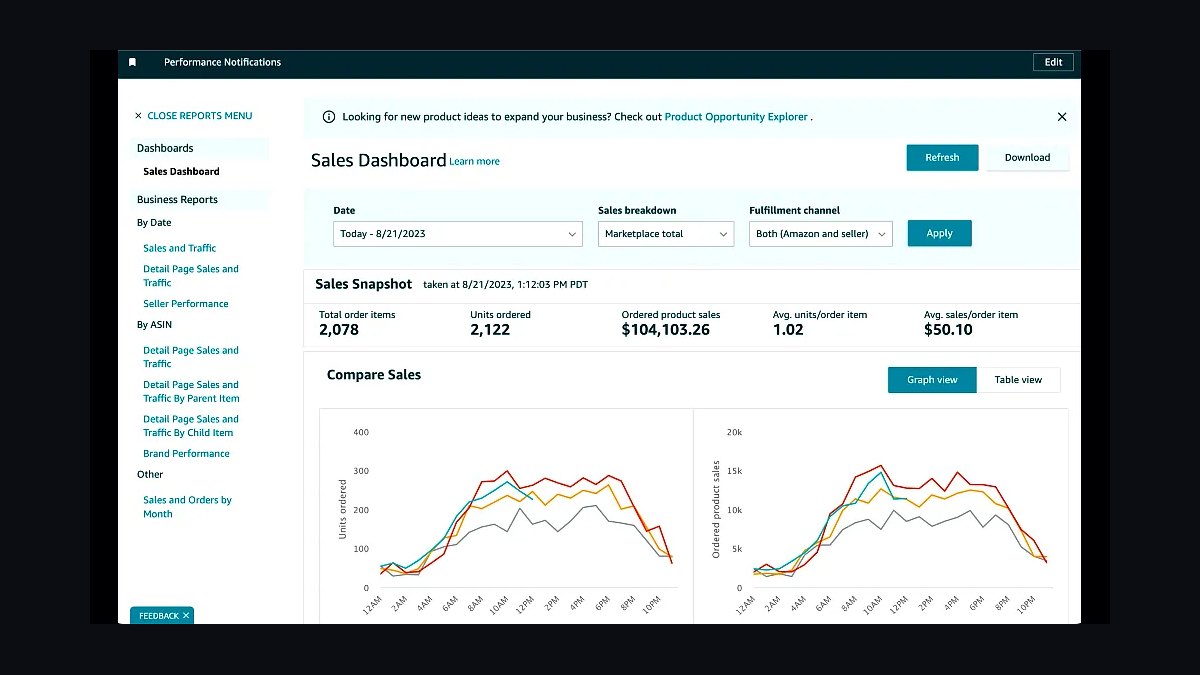Apply the selected filters
This screenshot has height=675, width=1200.
939,233
